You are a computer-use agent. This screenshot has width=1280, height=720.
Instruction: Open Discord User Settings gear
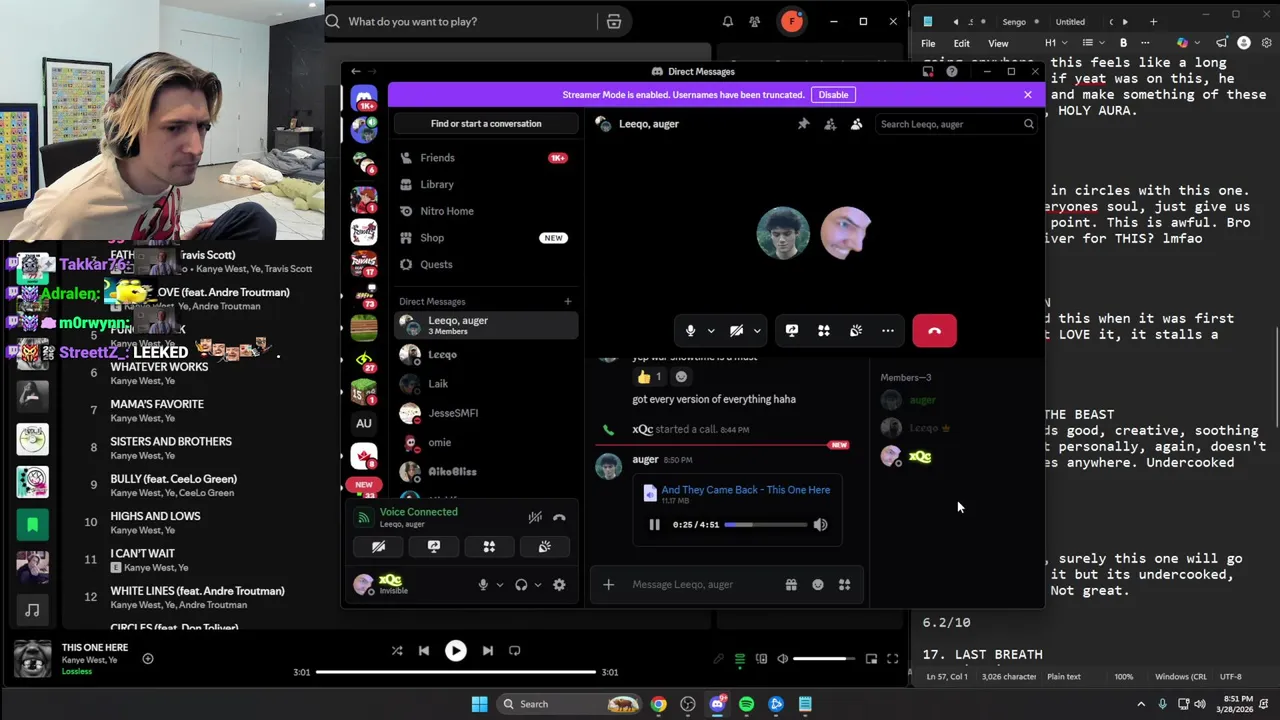559,585
